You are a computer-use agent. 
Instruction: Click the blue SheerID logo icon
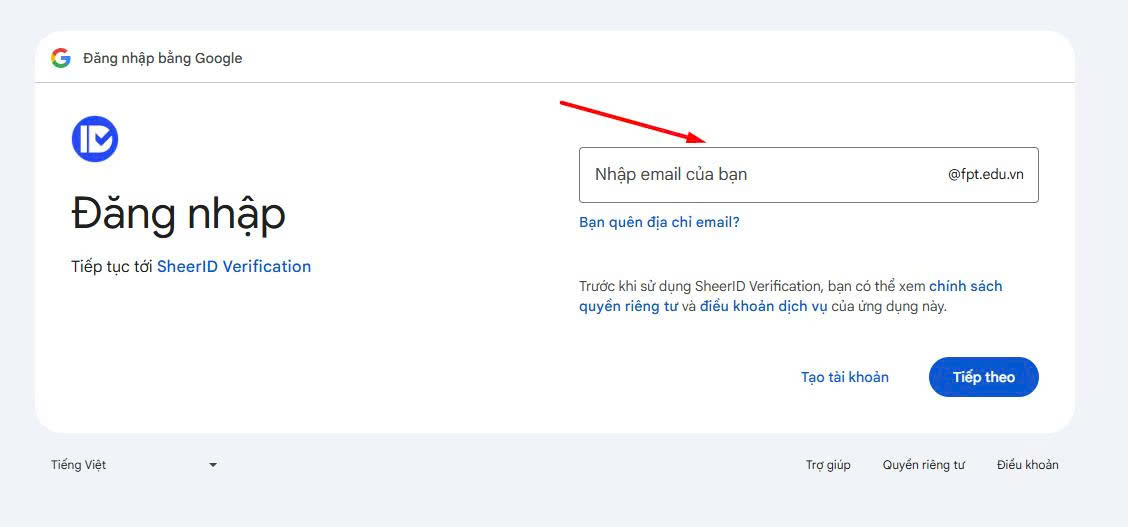click(x=95, y=139)
